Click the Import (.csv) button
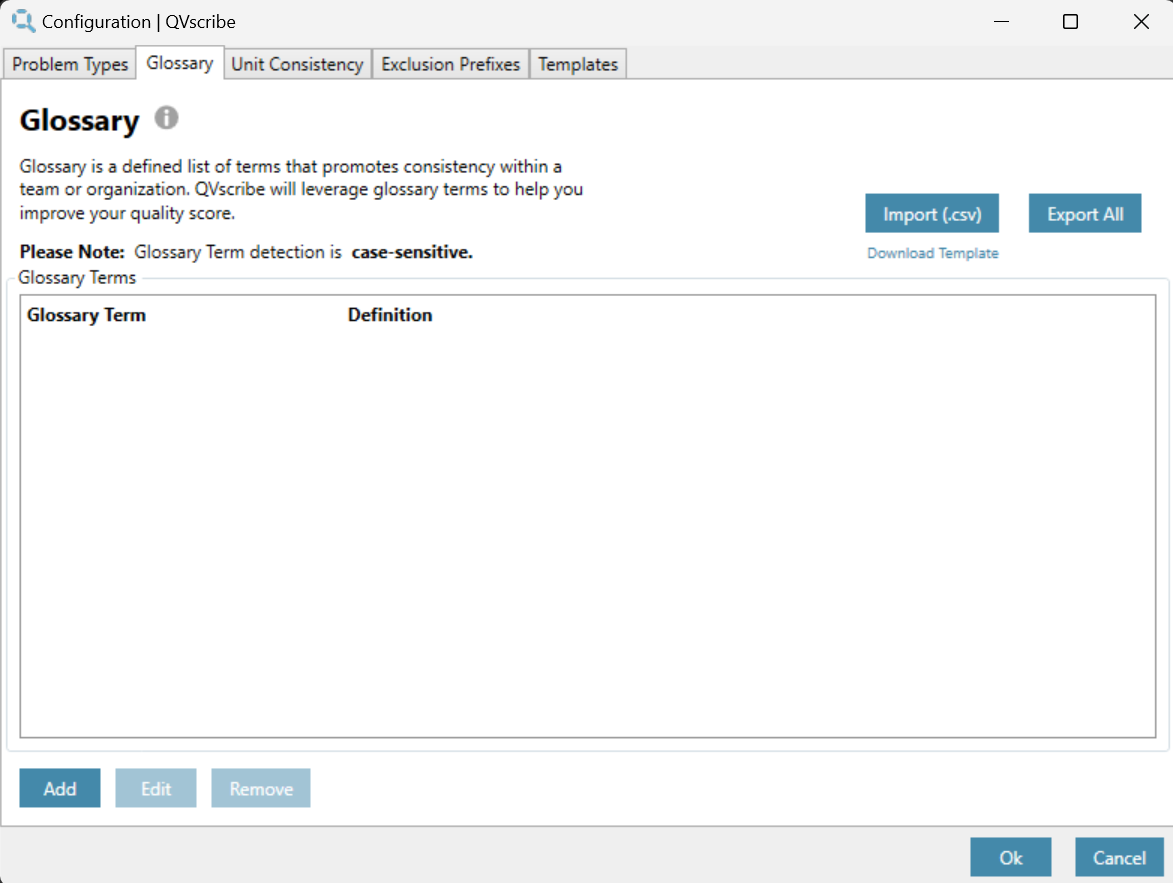 931,214
